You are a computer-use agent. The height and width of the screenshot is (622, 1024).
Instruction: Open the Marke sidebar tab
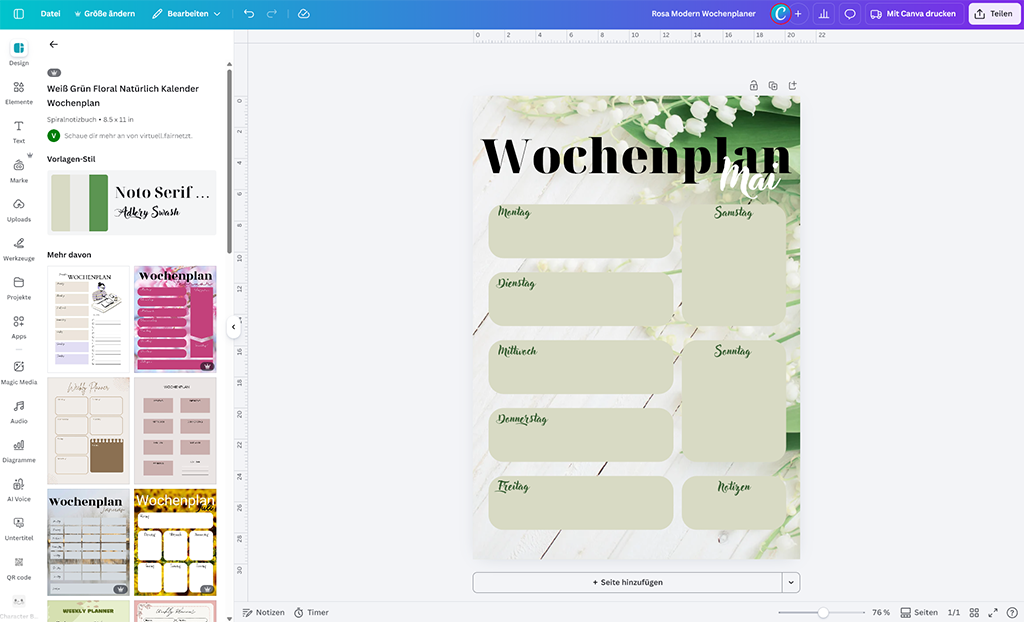[x=19, y=171]
